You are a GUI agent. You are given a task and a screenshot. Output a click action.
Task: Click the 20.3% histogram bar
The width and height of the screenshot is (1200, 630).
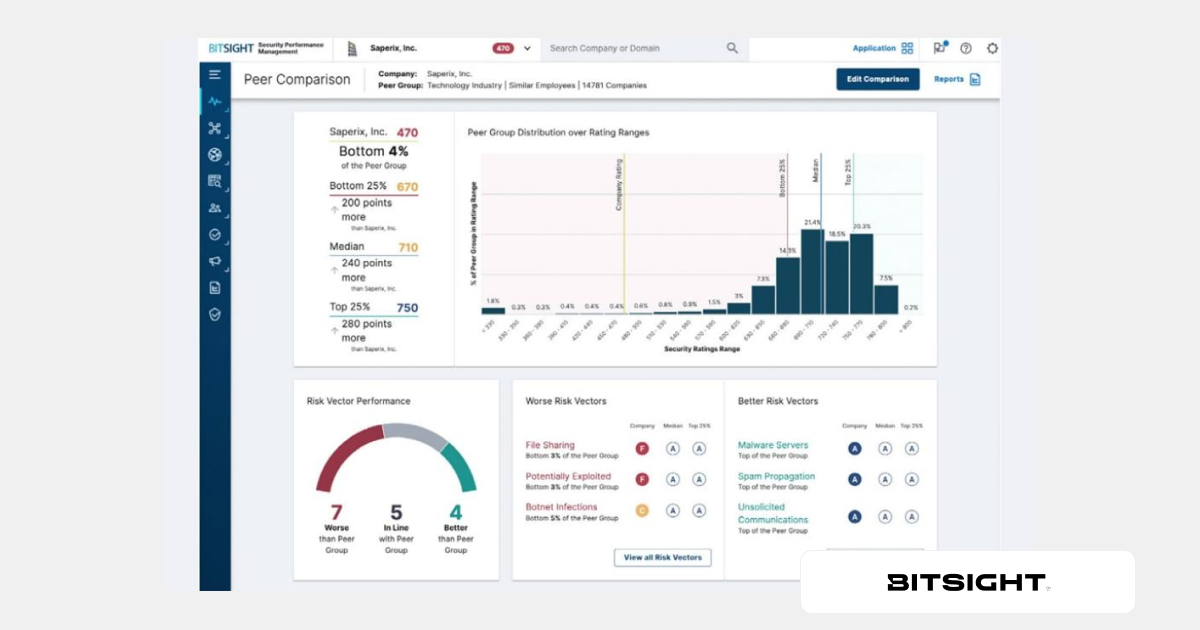(861, 274)
